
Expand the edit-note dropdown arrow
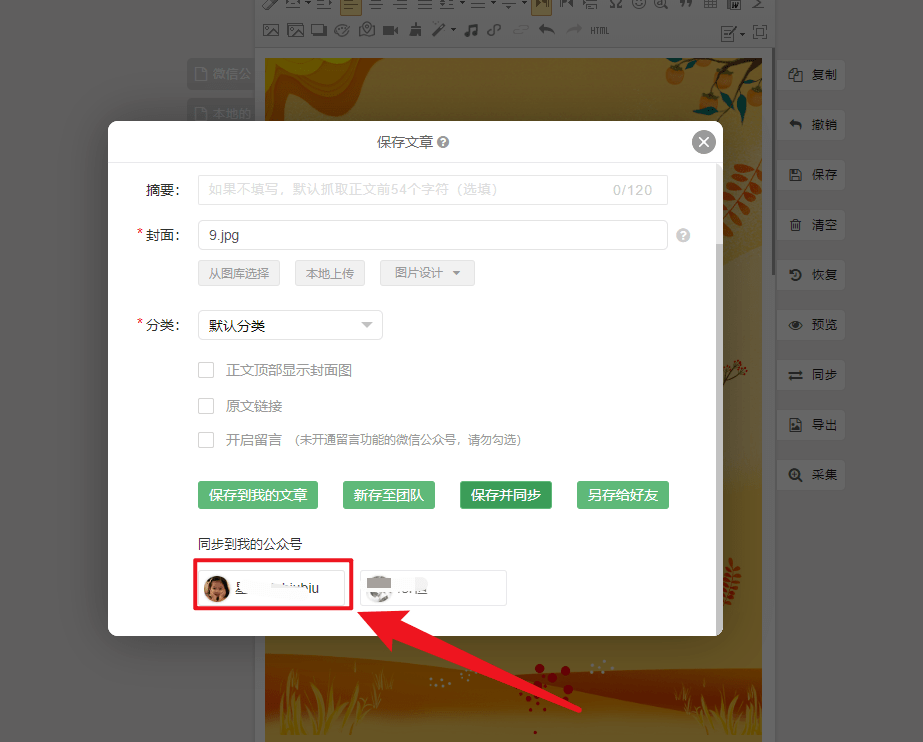click(742, 34)
